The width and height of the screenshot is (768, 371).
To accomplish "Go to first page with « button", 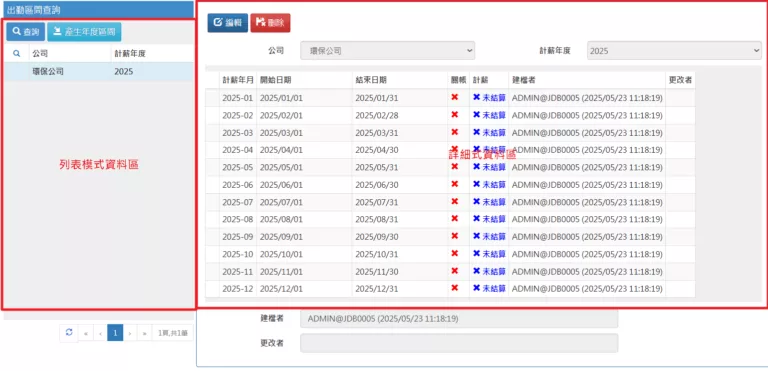I will (86, 333).
